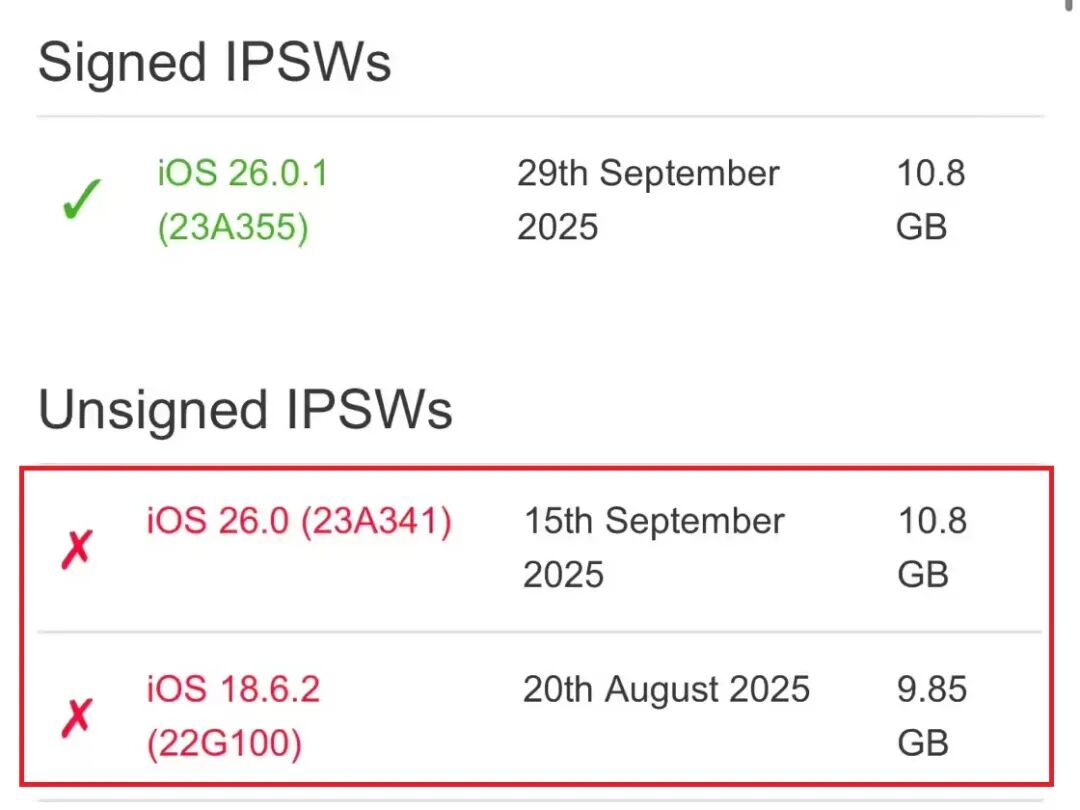This screenshot has width=1080, height=810.
Task: Click the 10.8 size of iOS 26.0.1
Action: click(930, 174)
